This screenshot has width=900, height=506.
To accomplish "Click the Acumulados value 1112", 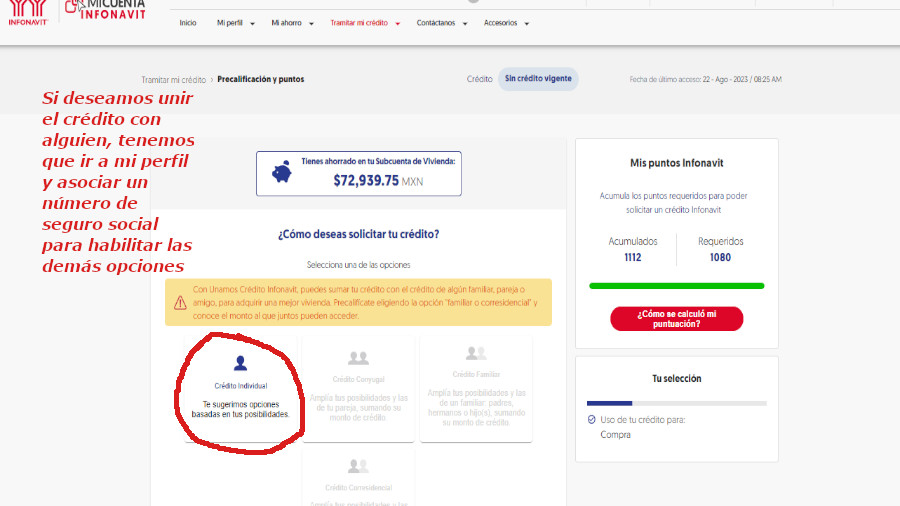I will point(633,258).
